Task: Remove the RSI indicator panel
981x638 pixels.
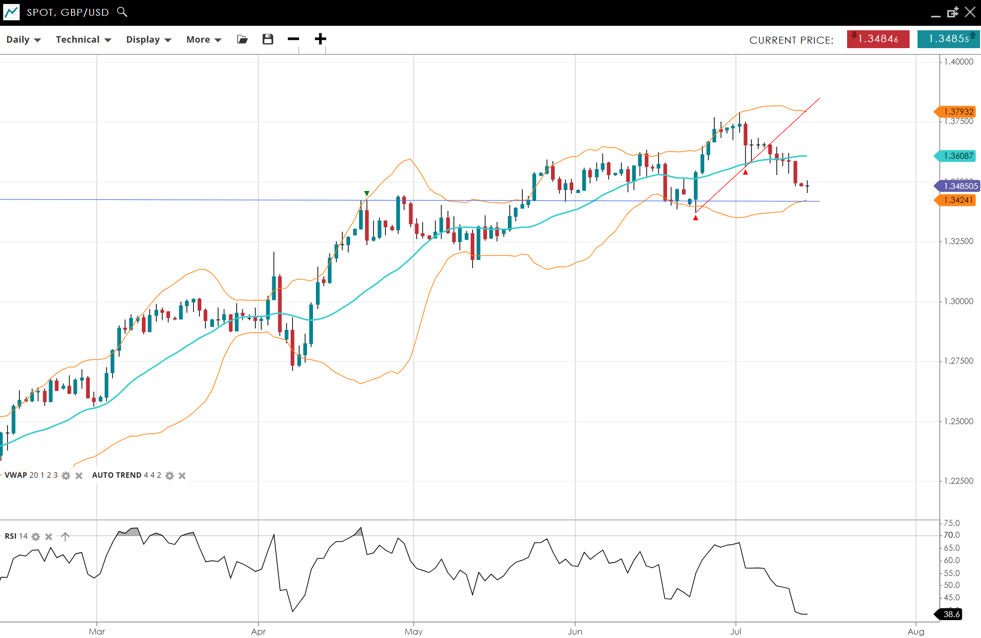Action: tap(49, 537)
